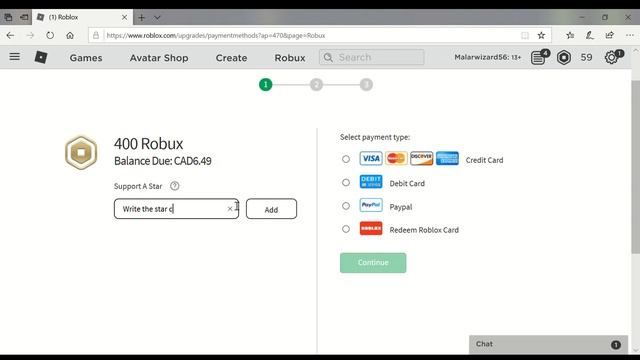Click the set tabs aside icon

24,17
